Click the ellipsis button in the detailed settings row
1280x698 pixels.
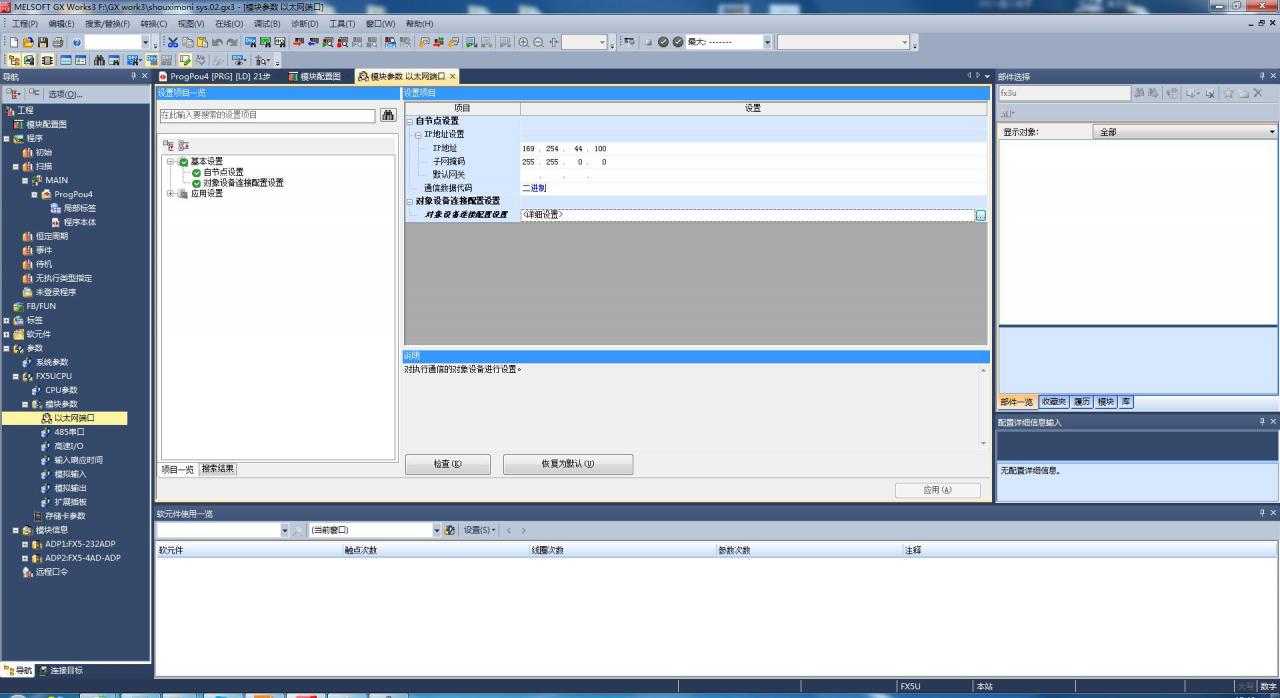click(981, 215)
